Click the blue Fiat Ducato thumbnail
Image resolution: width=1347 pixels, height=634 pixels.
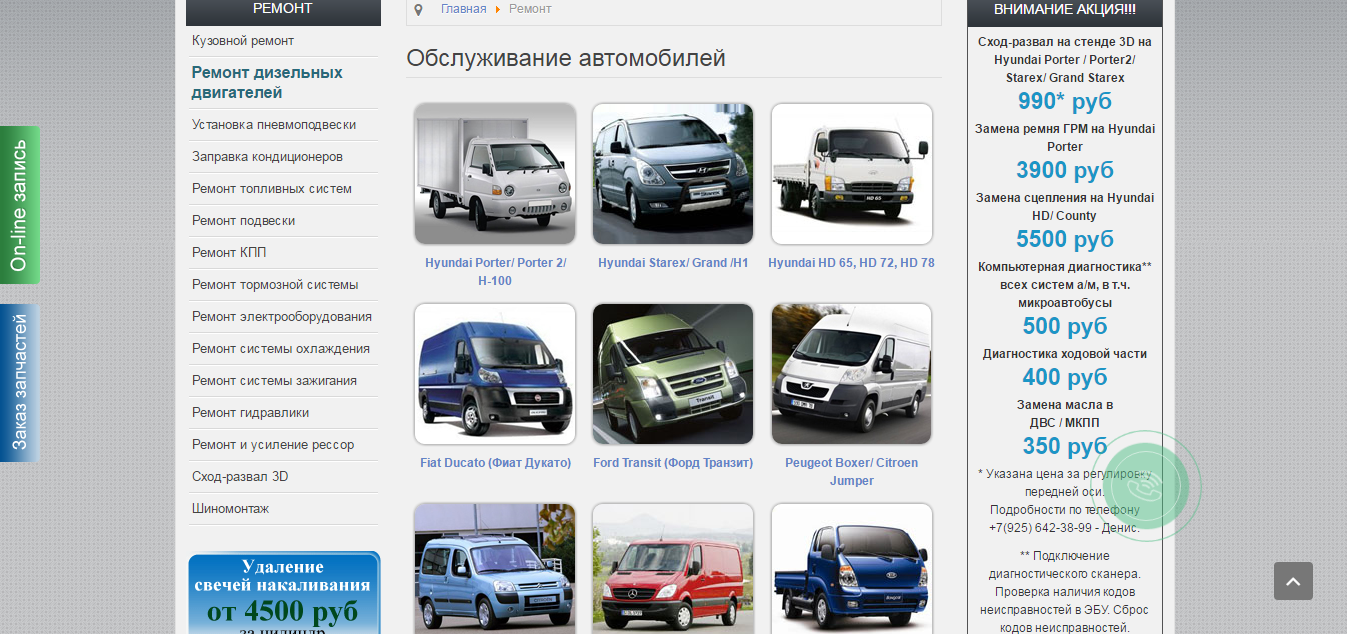[x=495, y=374]
